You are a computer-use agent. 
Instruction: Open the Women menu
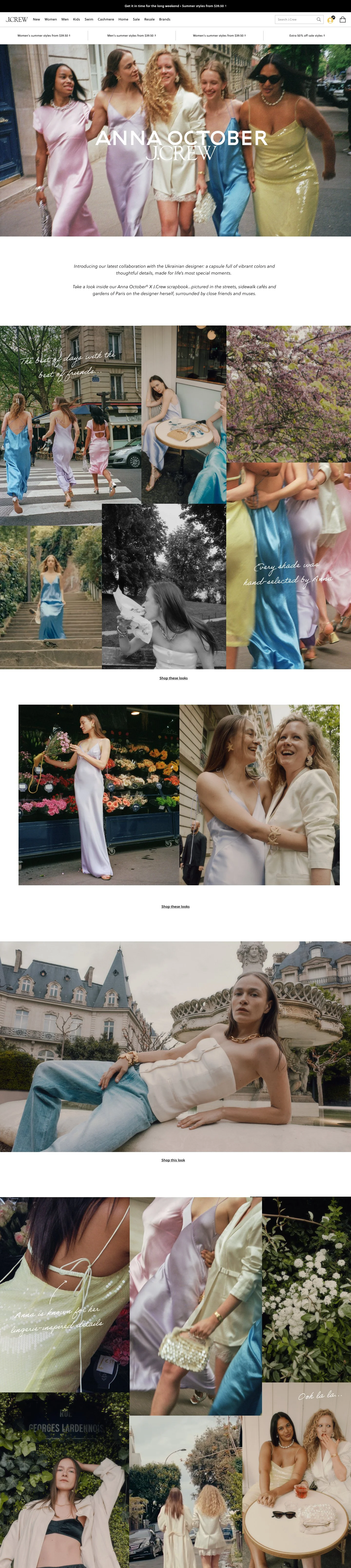(x=50, y=20)
